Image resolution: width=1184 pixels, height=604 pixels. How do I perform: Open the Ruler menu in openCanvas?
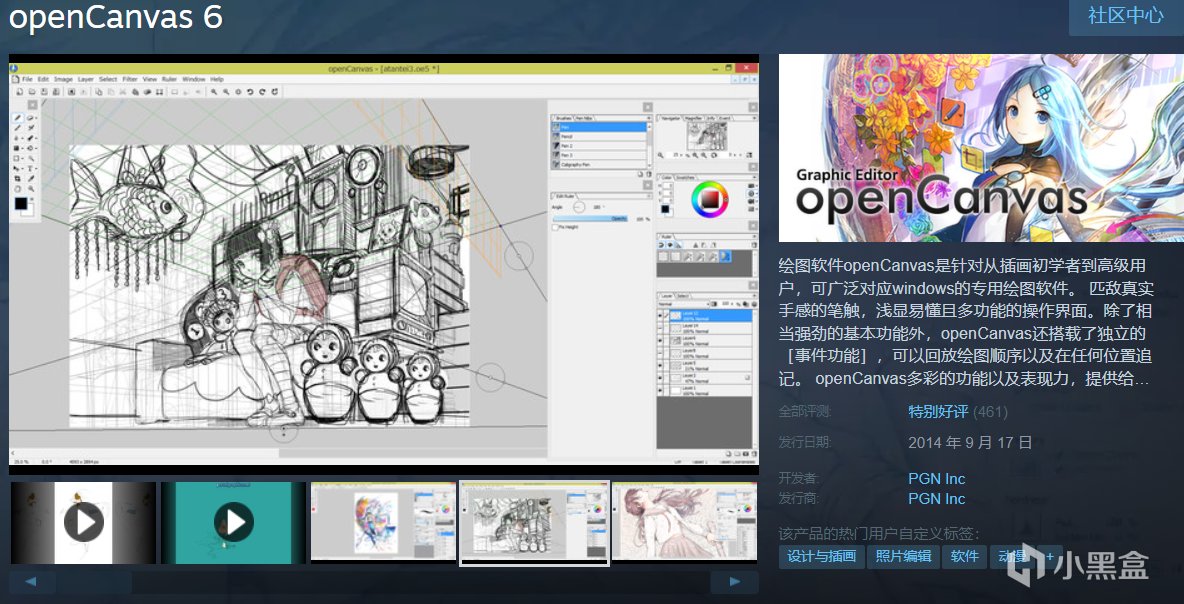tap(169, 79)
